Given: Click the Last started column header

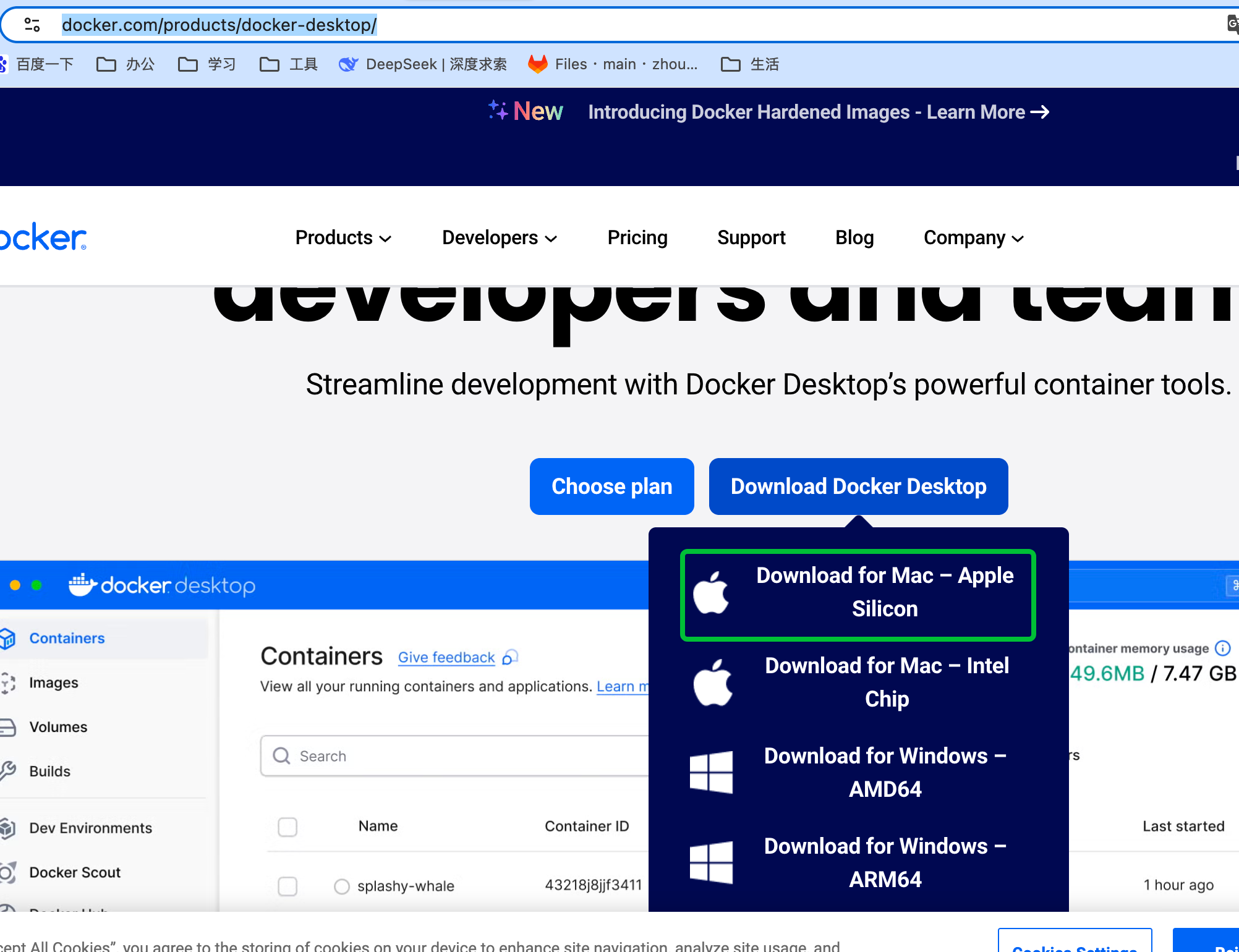Looking at the screenshot, I should coord(1183,826).
